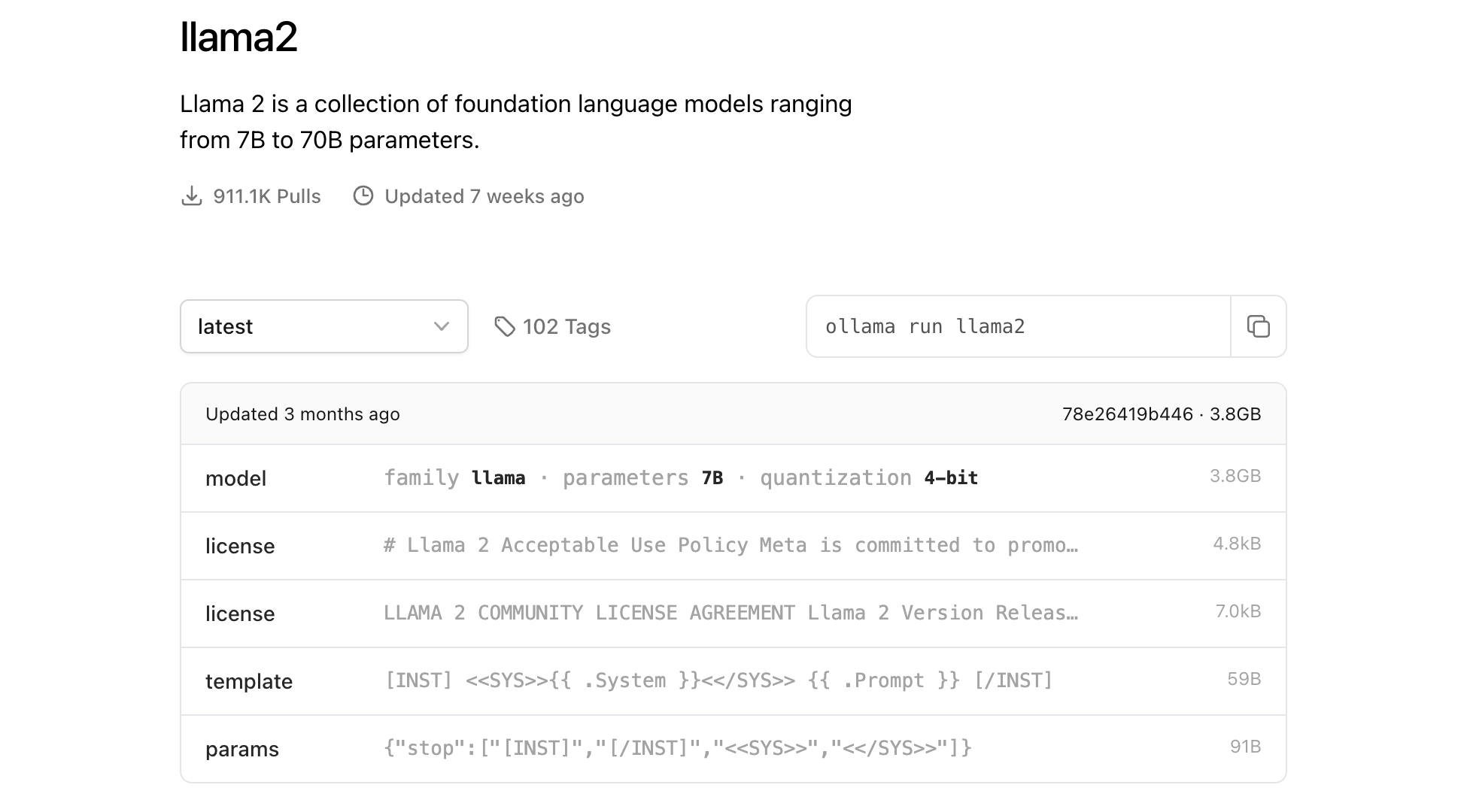
Task: Open the latest tag dropdown
Action: click(x=324, y=326)
